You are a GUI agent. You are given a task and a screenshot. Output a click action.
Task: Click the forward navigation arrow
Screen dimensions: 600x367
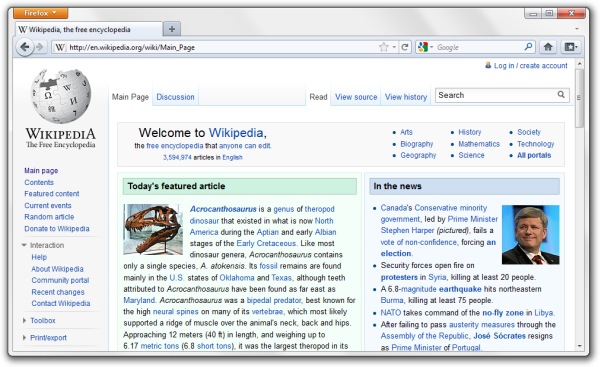pyautogui.click(x=40, y=47)
